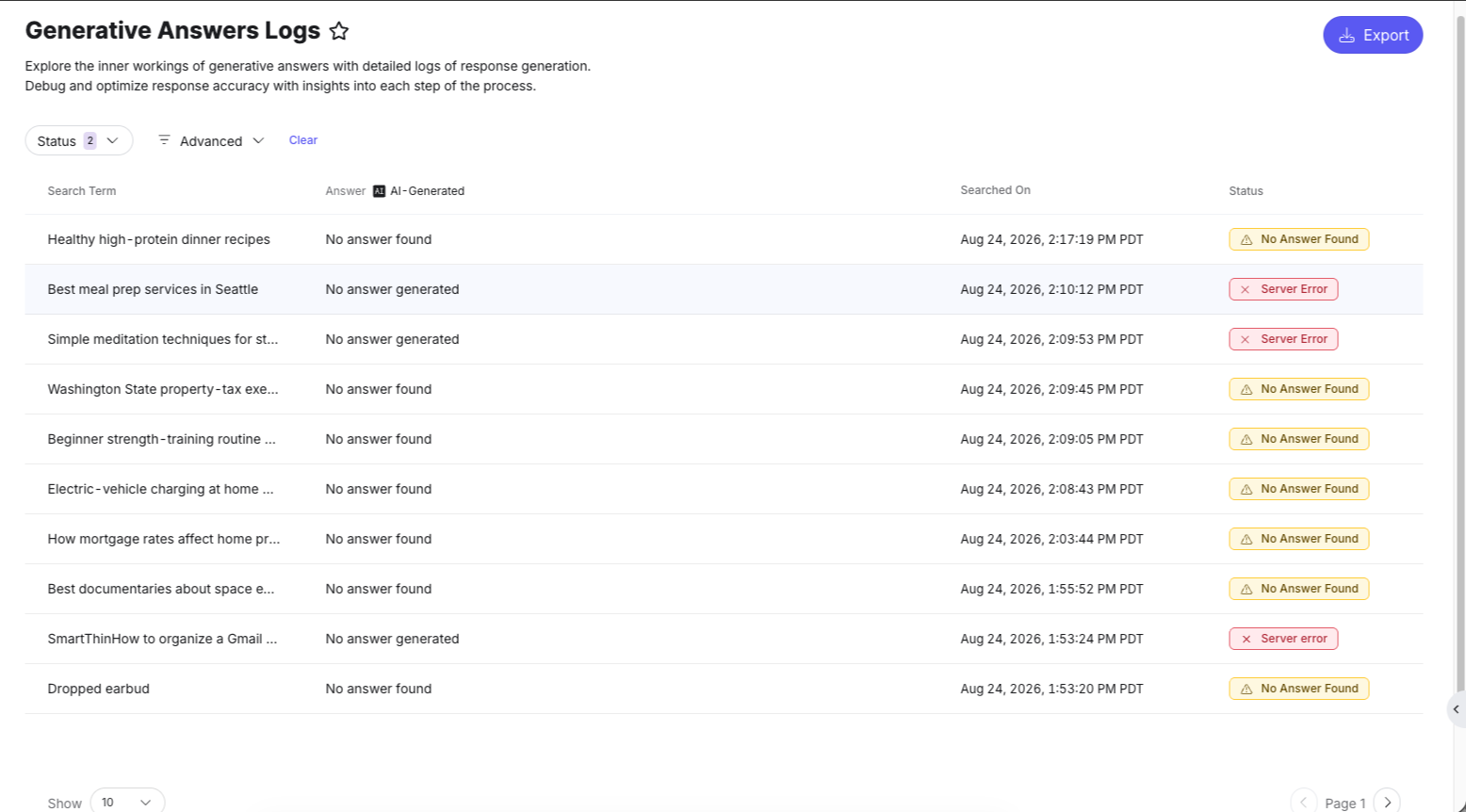This screenshot has width=1466, height=812.
Task: Select 'Dropped earbud' search term
Action: point(99,689)
